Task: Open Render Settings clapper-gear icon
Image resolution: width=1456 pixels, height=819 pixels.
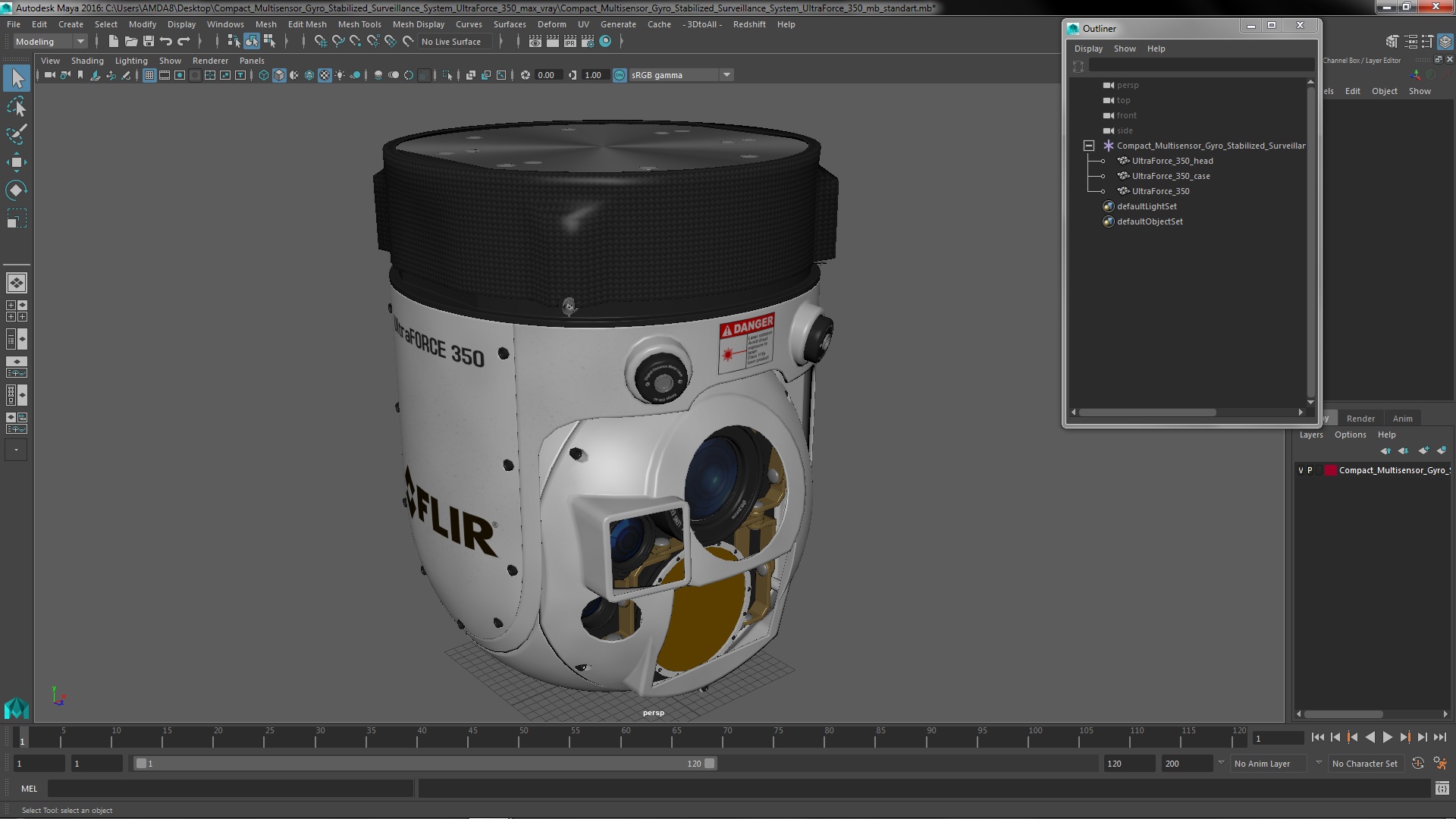Action: 588,42
